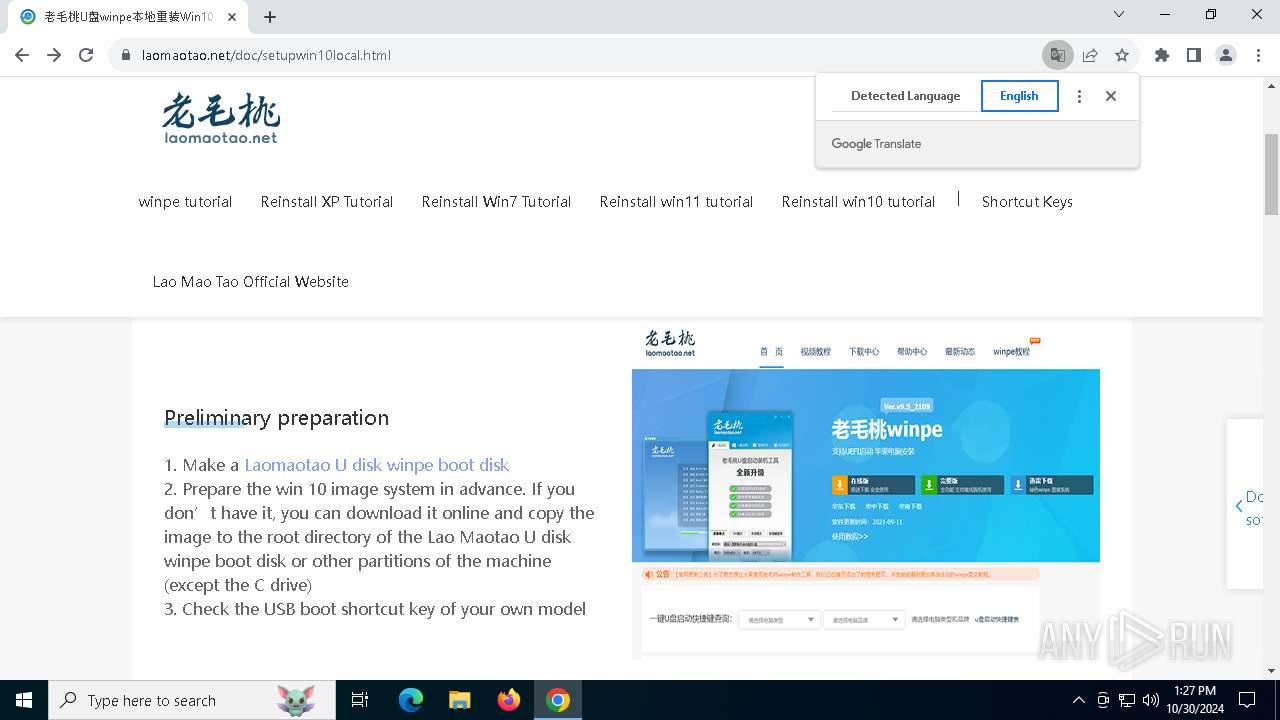Click the Preliminary preparation heading
This screenshot has width=1280, height=720.
tap(276, 418)
